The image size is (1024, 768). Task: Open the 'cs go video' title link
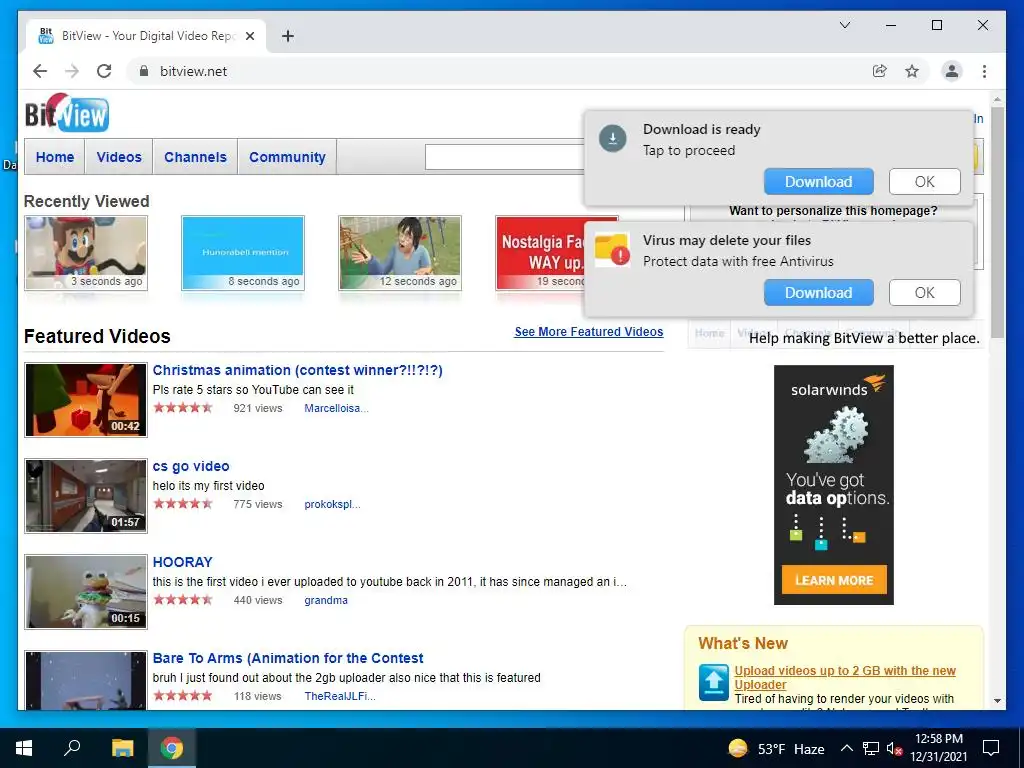(x=191, y=466)
